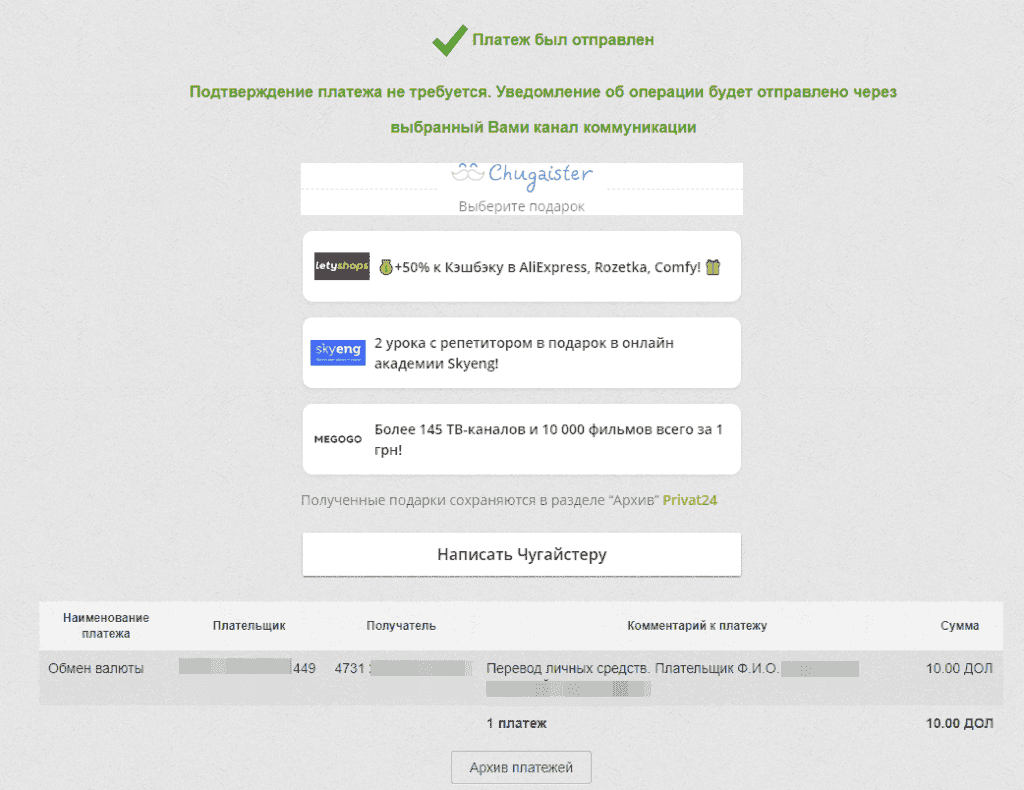Click the Наименование платежа column header
The width and height of the screenshot is (1024, 790).
click(105, 626)
